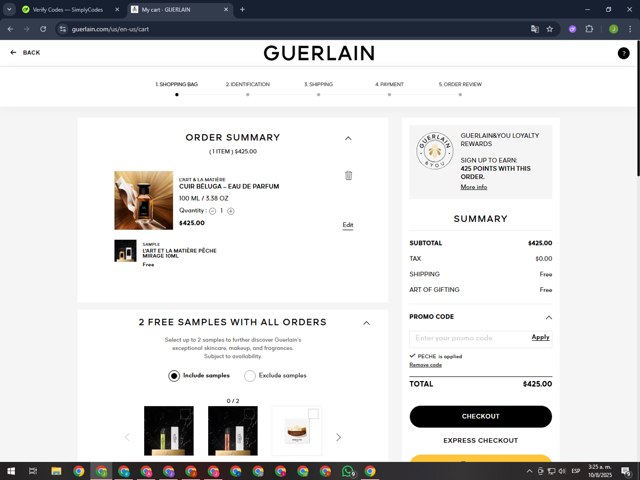The height and width of the screenshot is (480, 640).
Task: Open Cuir Béluga product thumbnail
Action: [x=144, y=200]
